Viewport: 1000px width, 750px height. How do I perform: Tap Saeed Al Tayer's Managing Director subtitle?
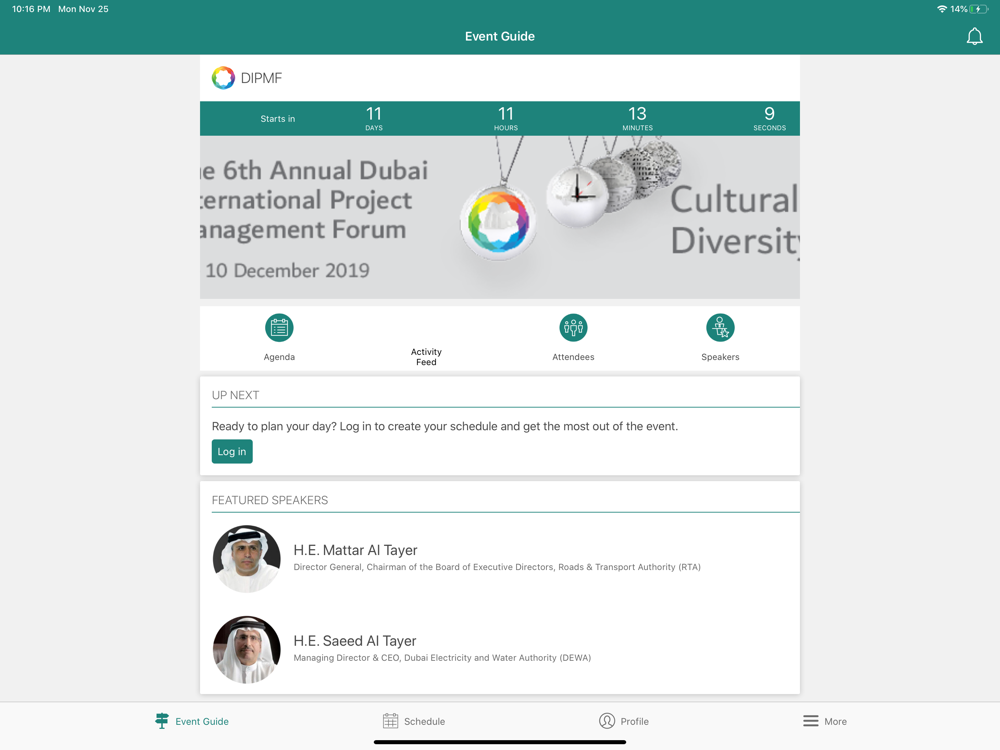(442, 658)
